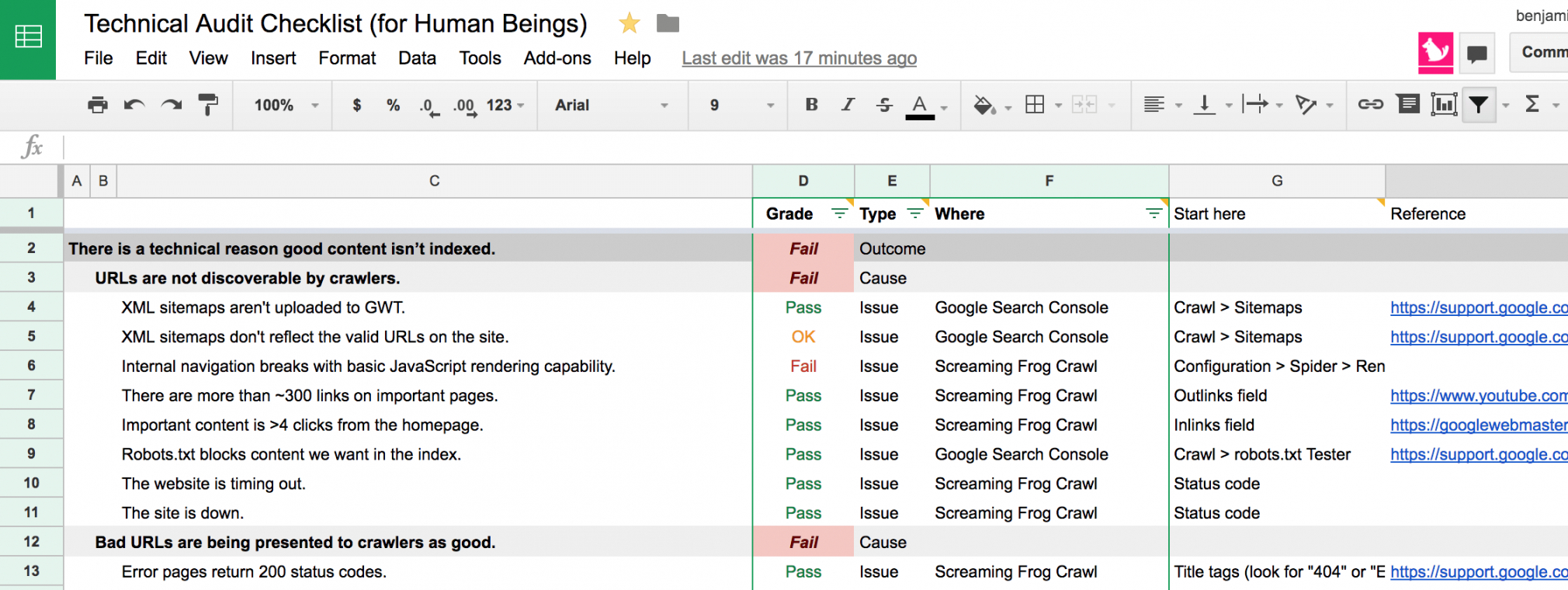The height and width of the screenshot is (590, 1568).
Task: Click the undo arrow icon
Action: pos(134,105)
